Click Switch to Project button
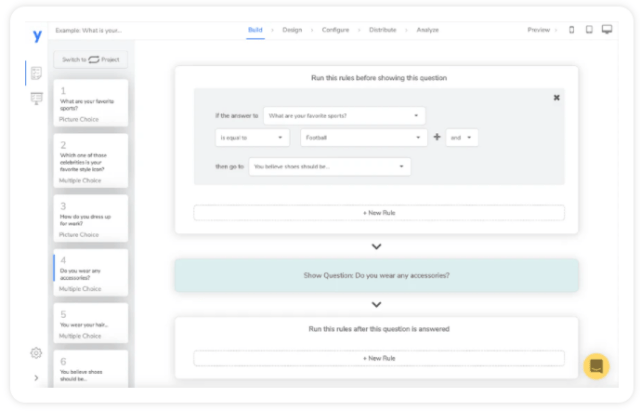This screenshot has height=411, width=640. (x=90, y=59)
